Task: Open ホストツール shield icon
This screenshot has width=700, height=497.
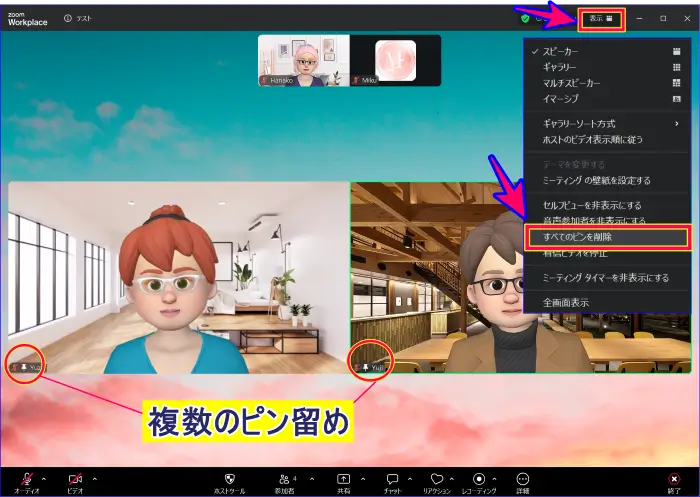Action: click(x=229, y=479)
